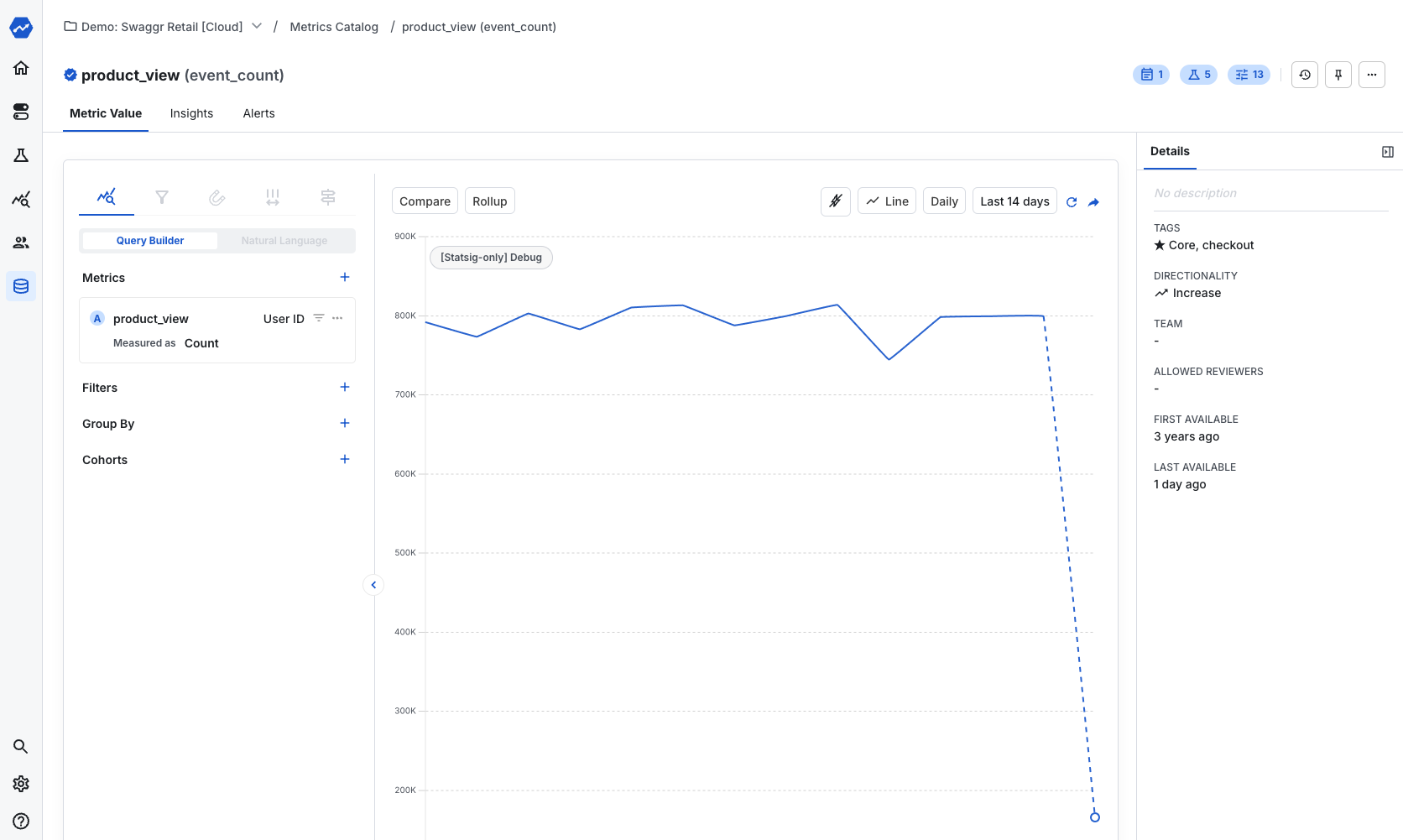Open Alerts tab
The width and height of the screenshot is (1403, 840).
click(x=258, y=113)
